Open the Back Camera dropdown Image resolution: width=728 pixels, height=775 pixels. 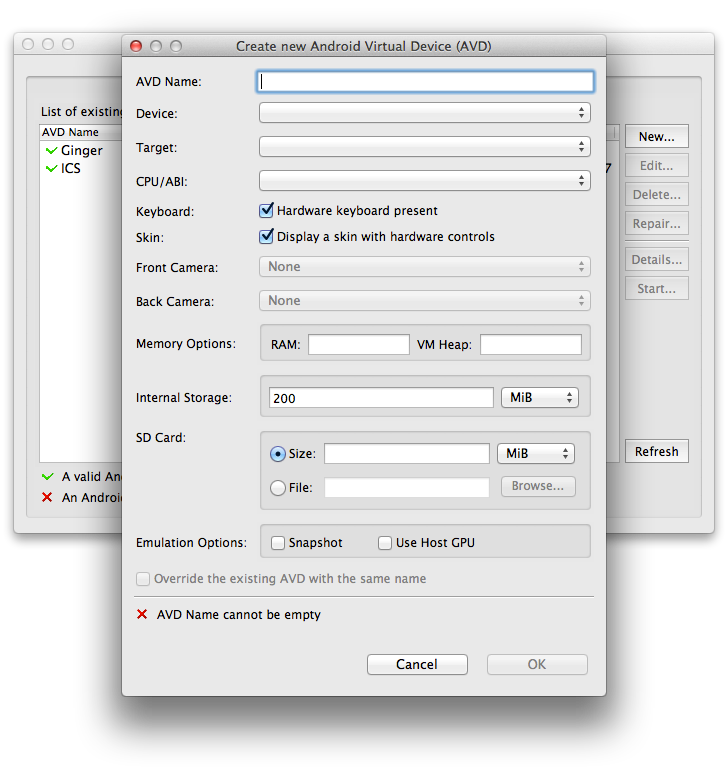(425, 301)
